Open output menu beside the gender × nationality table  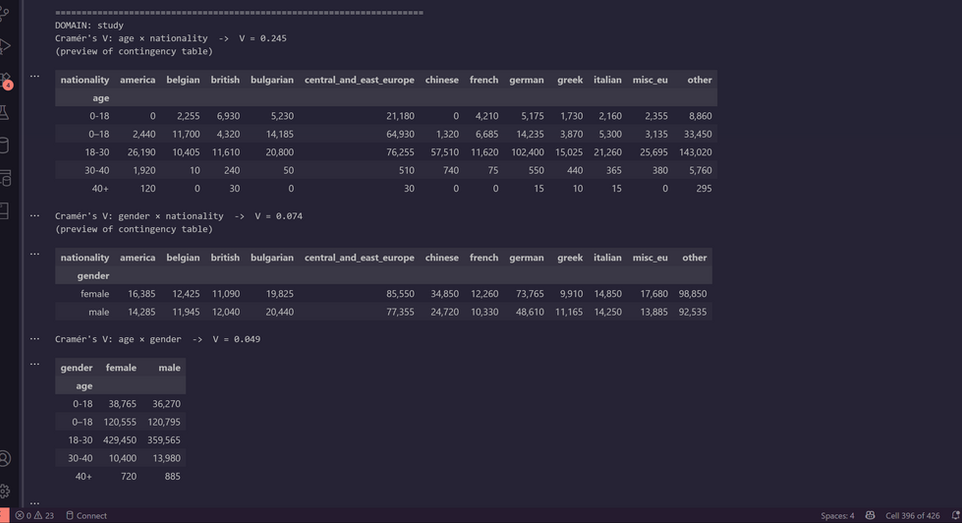[x=34, y=254]
